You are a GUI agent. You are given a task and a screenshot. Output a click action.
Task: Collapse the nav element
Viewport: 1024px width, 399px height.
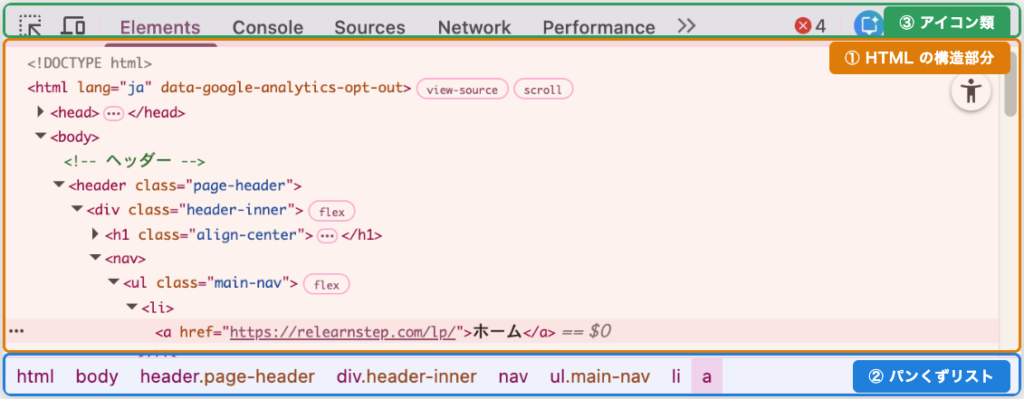(95, 259)
